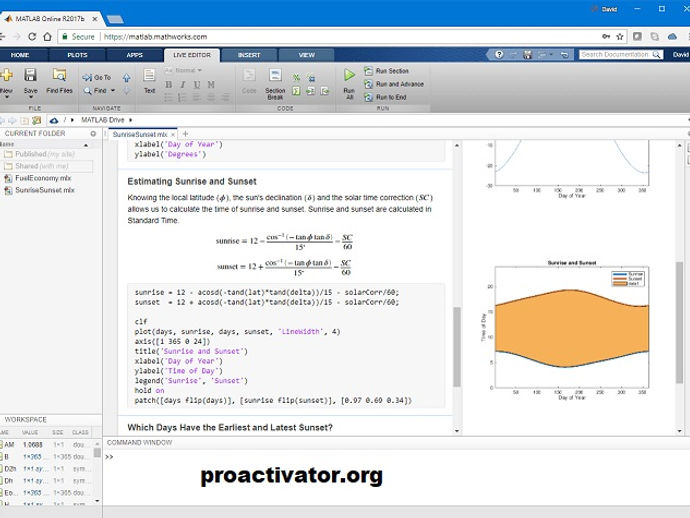This screenshot has width=690, height=518.
Task: Switch to the VIEW tab
Action: (306, 55)
